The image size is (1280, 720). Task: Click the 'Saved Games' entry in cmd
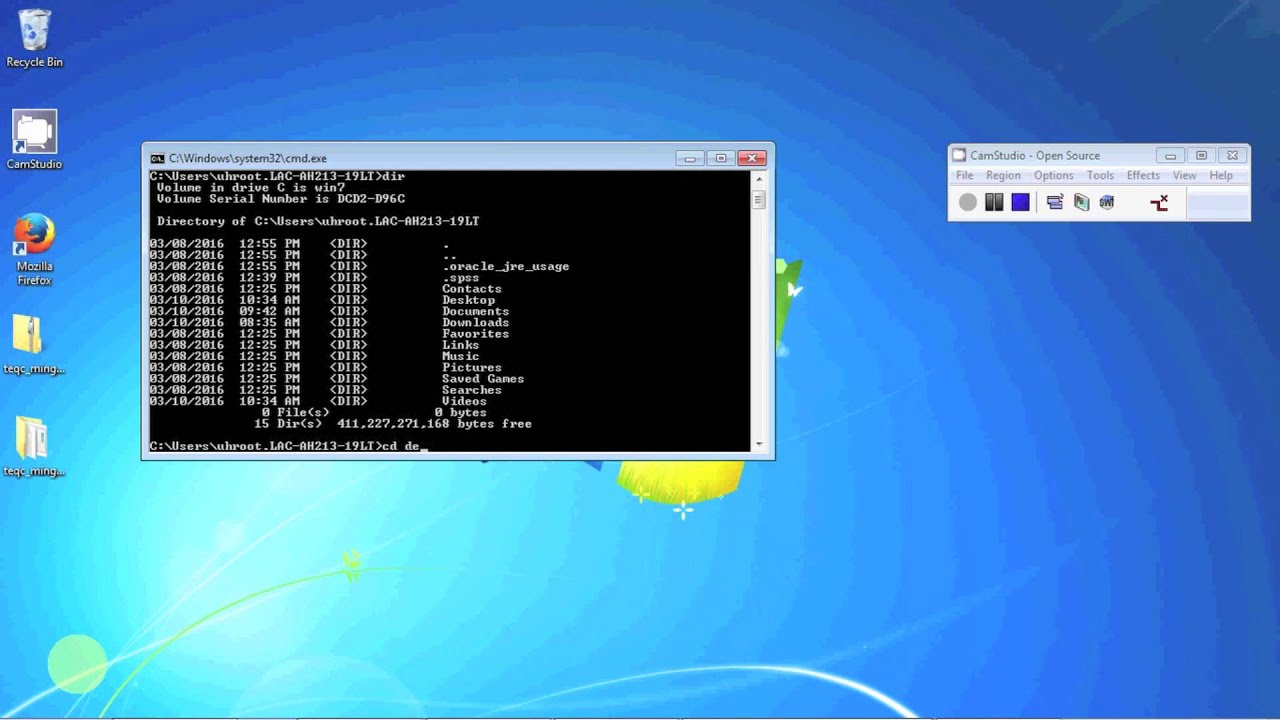click(x=483, y=379)
